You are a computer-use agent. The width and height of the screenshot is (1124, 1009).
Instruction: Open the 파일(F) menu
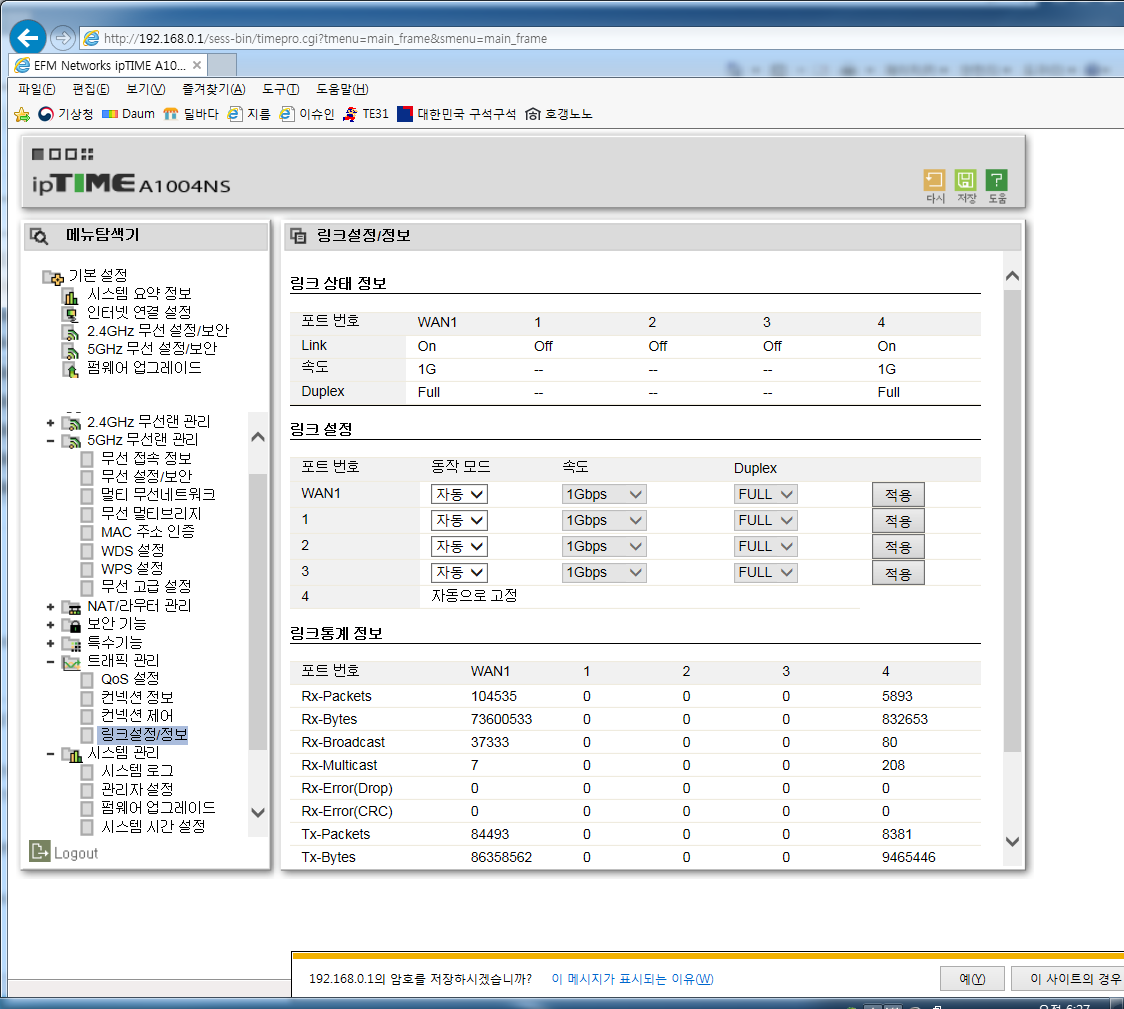[x=37, y=89]
